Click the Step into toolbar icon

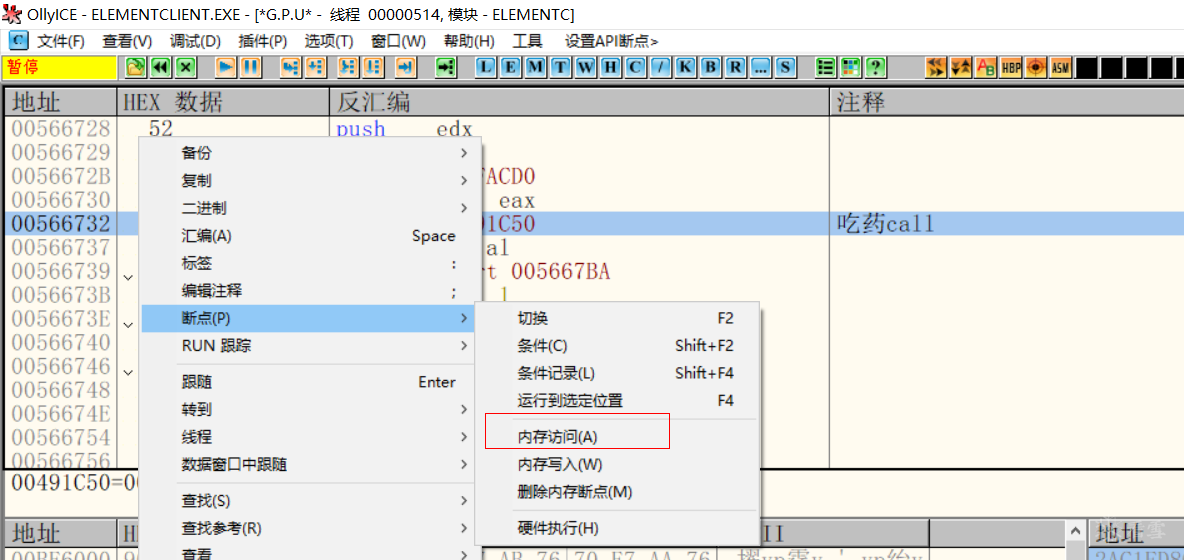point(290,67)
